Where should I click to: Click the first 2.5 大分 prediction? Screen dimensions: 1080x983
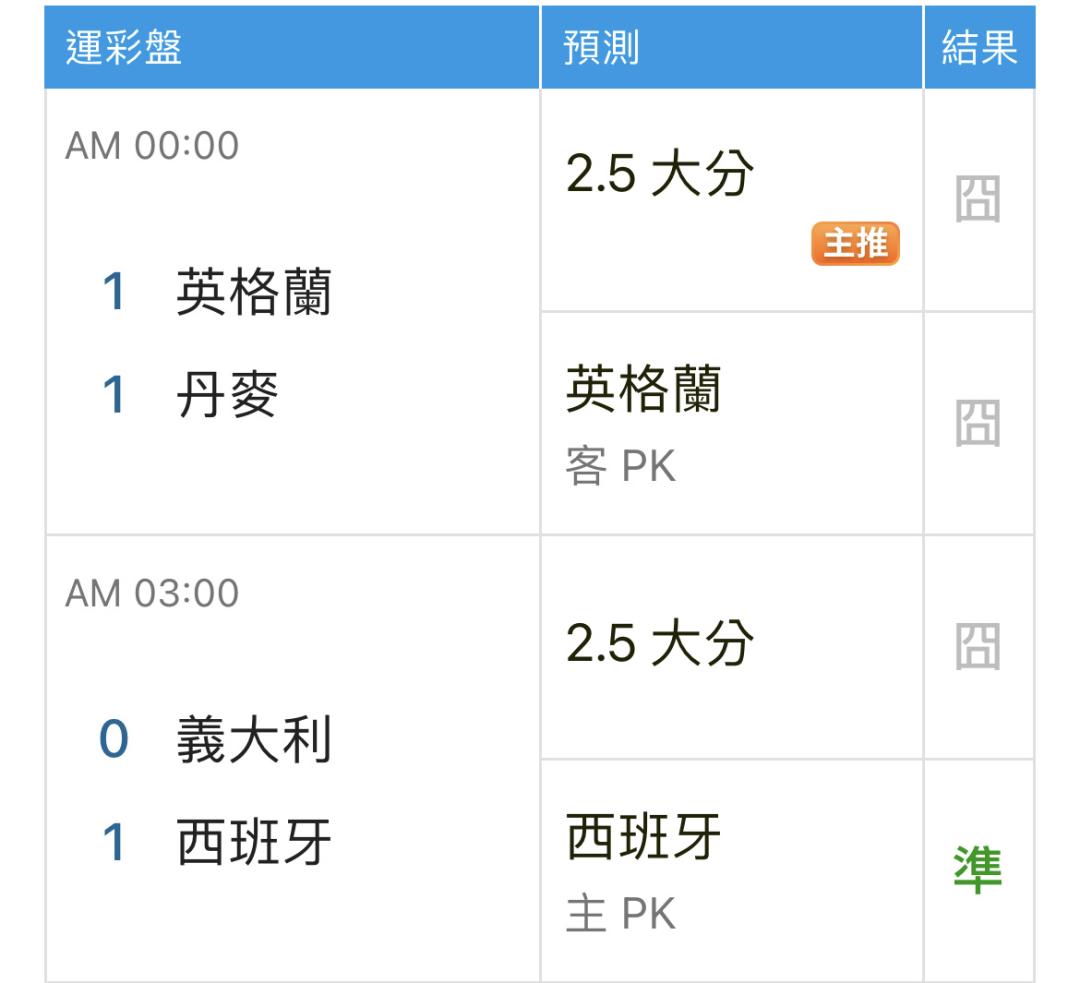coord(660,173)
